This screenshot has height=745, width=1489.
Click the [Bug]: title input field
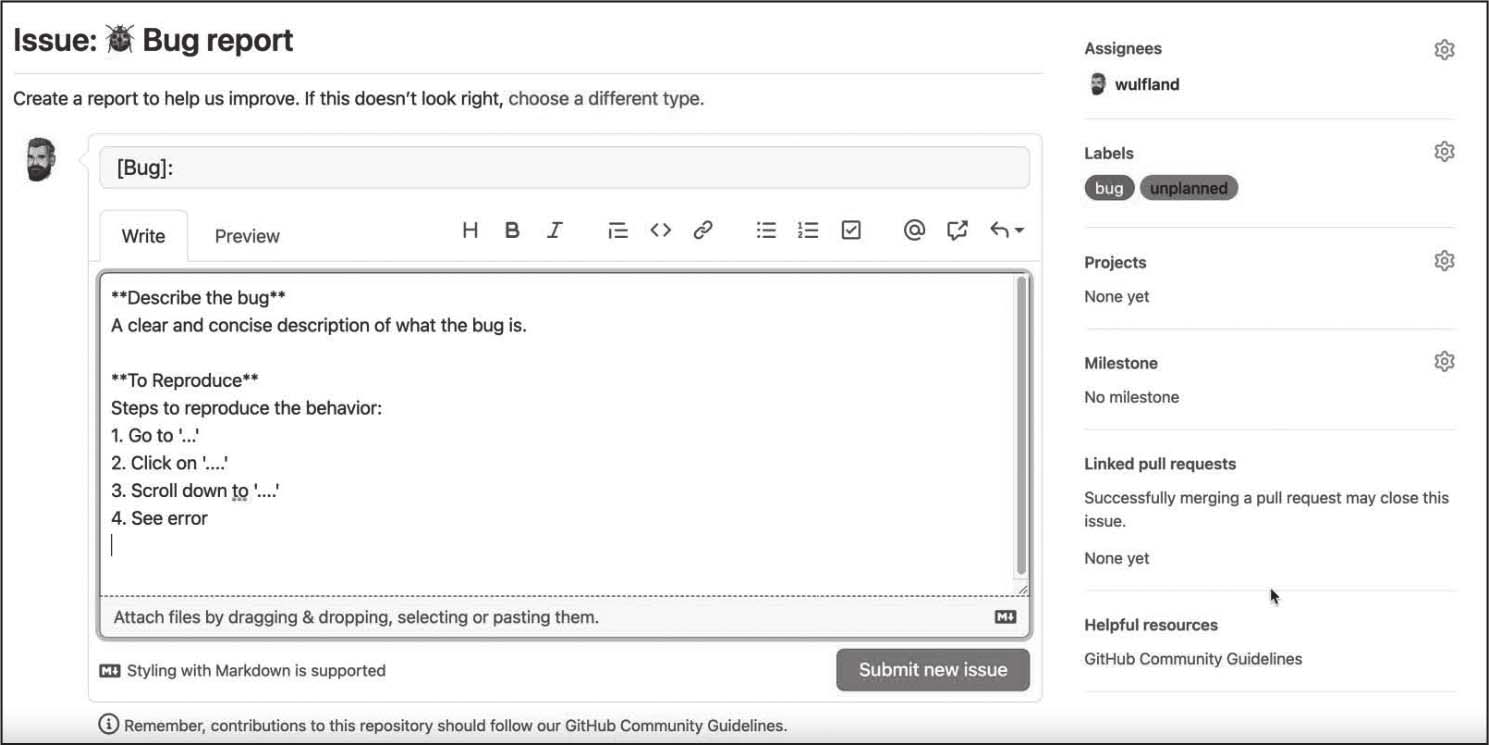[564, 168]
